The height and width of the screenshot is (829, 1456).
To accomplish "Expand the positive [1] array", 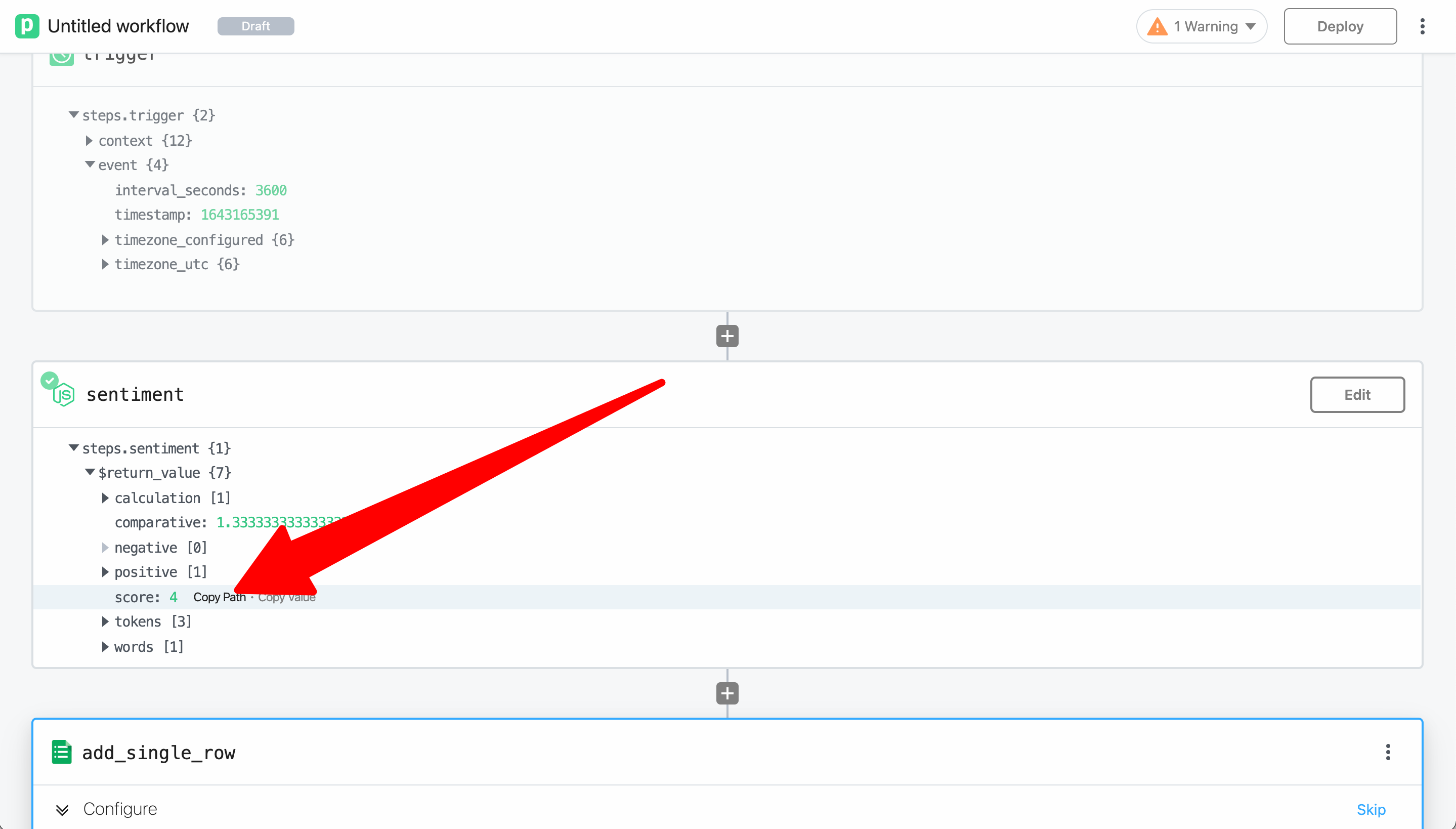I will click(105, 572).
